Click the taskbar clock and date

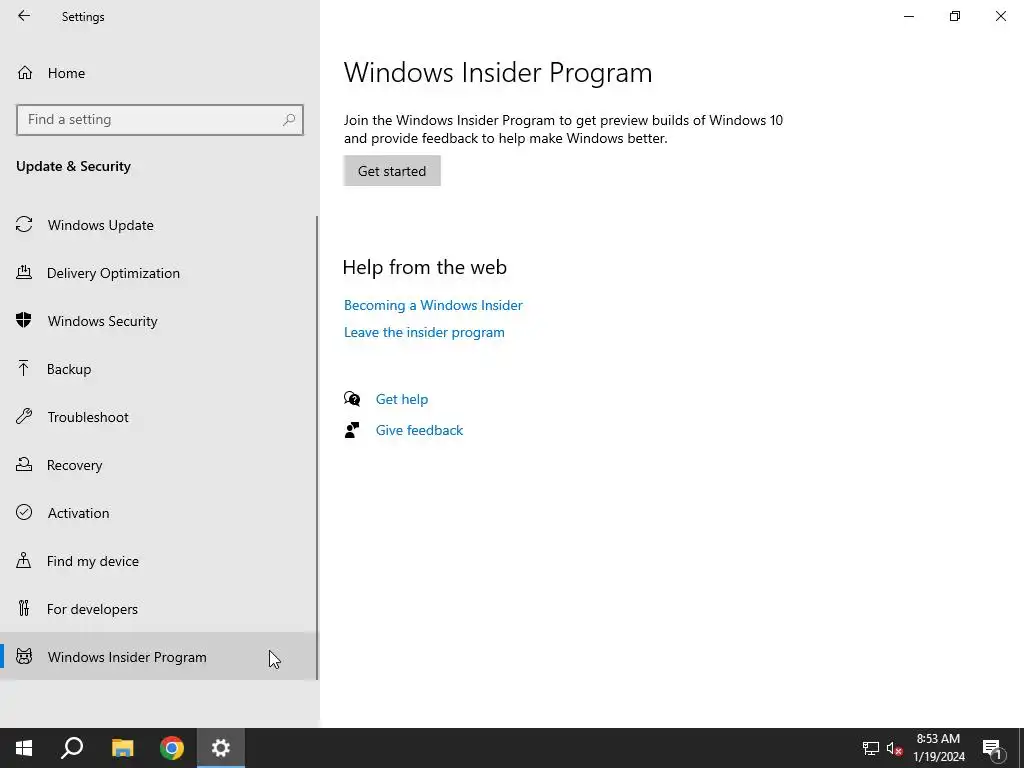938,748
